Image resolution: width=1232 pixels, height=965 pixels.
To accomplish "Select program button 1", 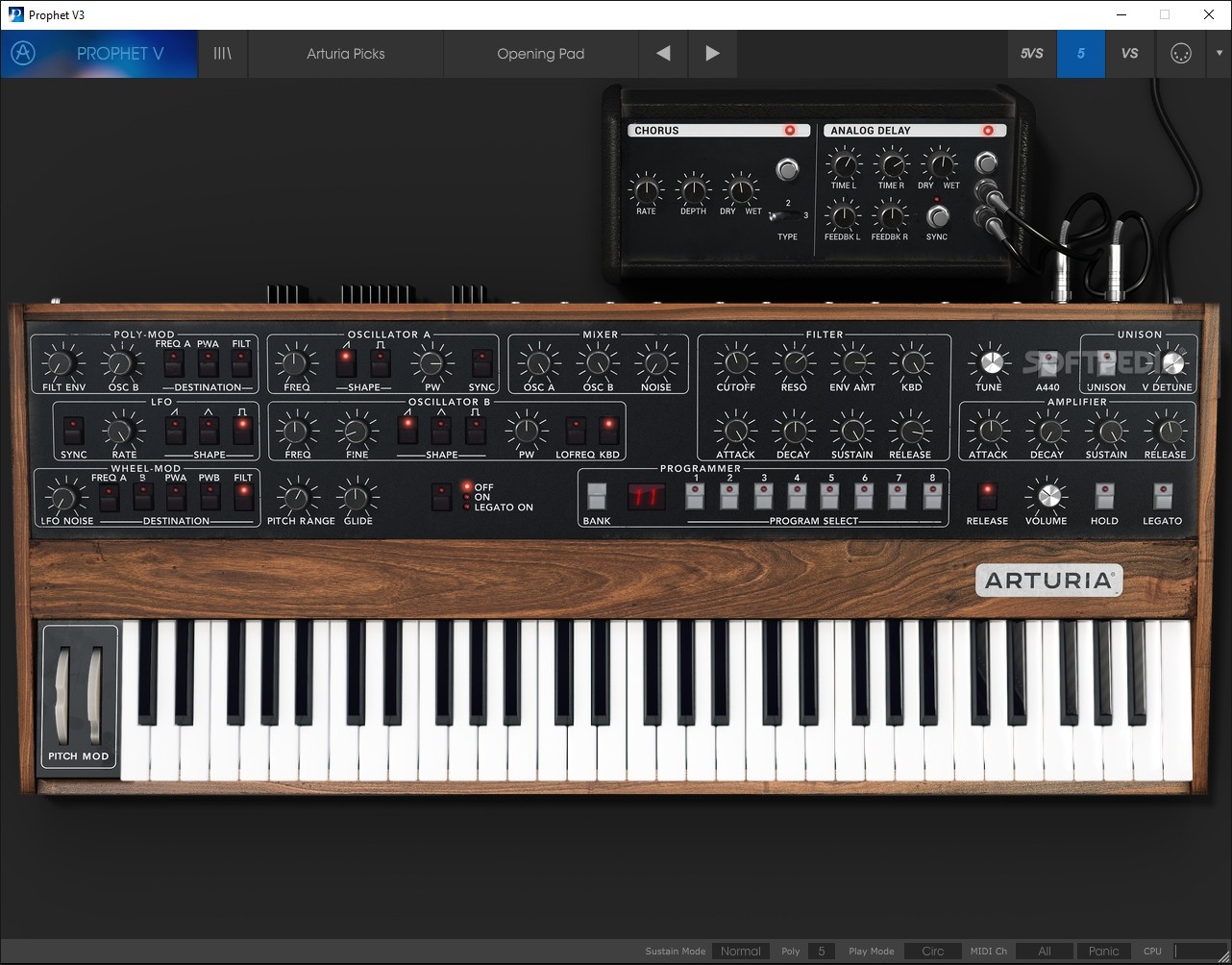I will point(695,496).
